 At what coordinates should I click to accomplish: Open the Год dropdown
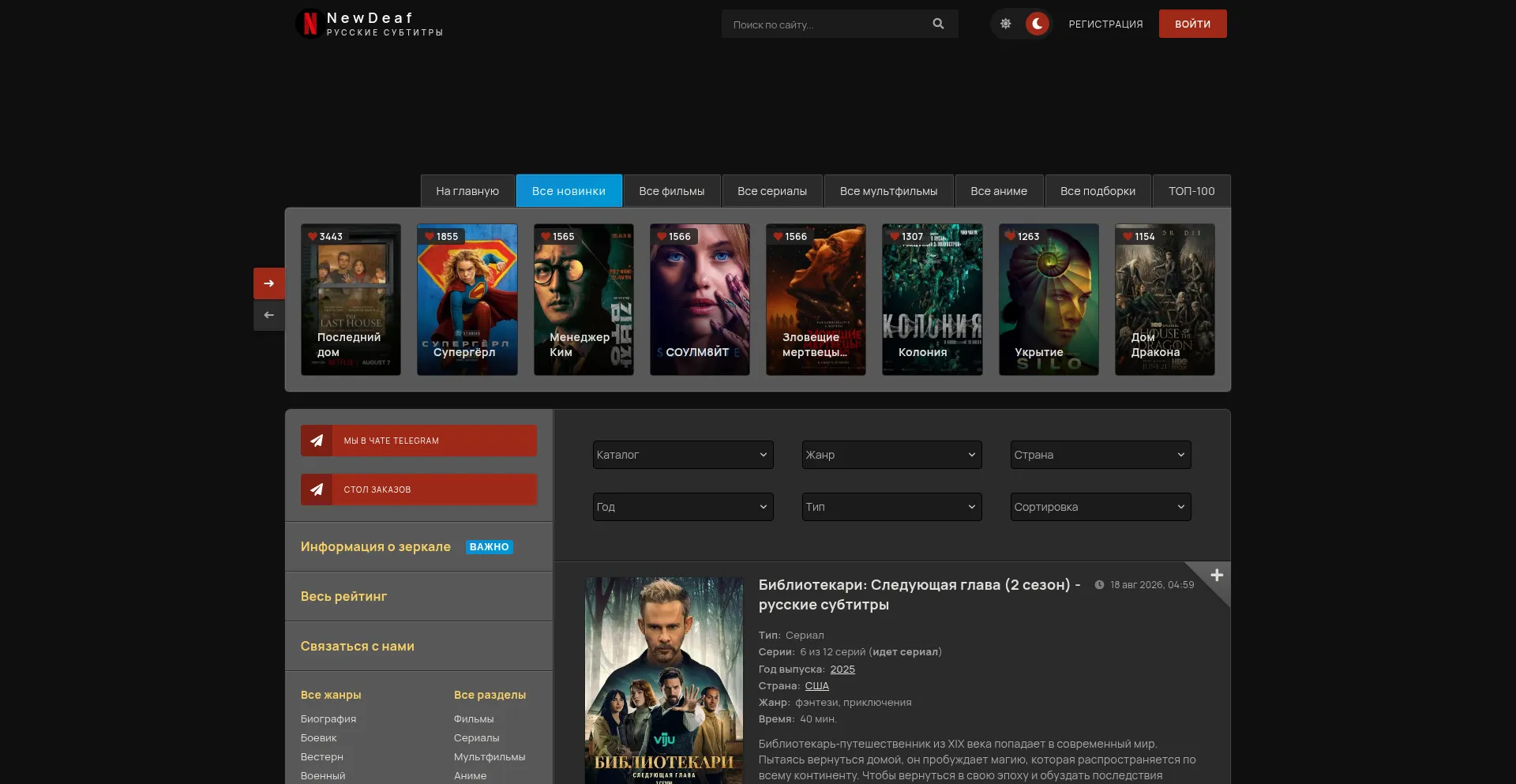[x=683, y=507]
